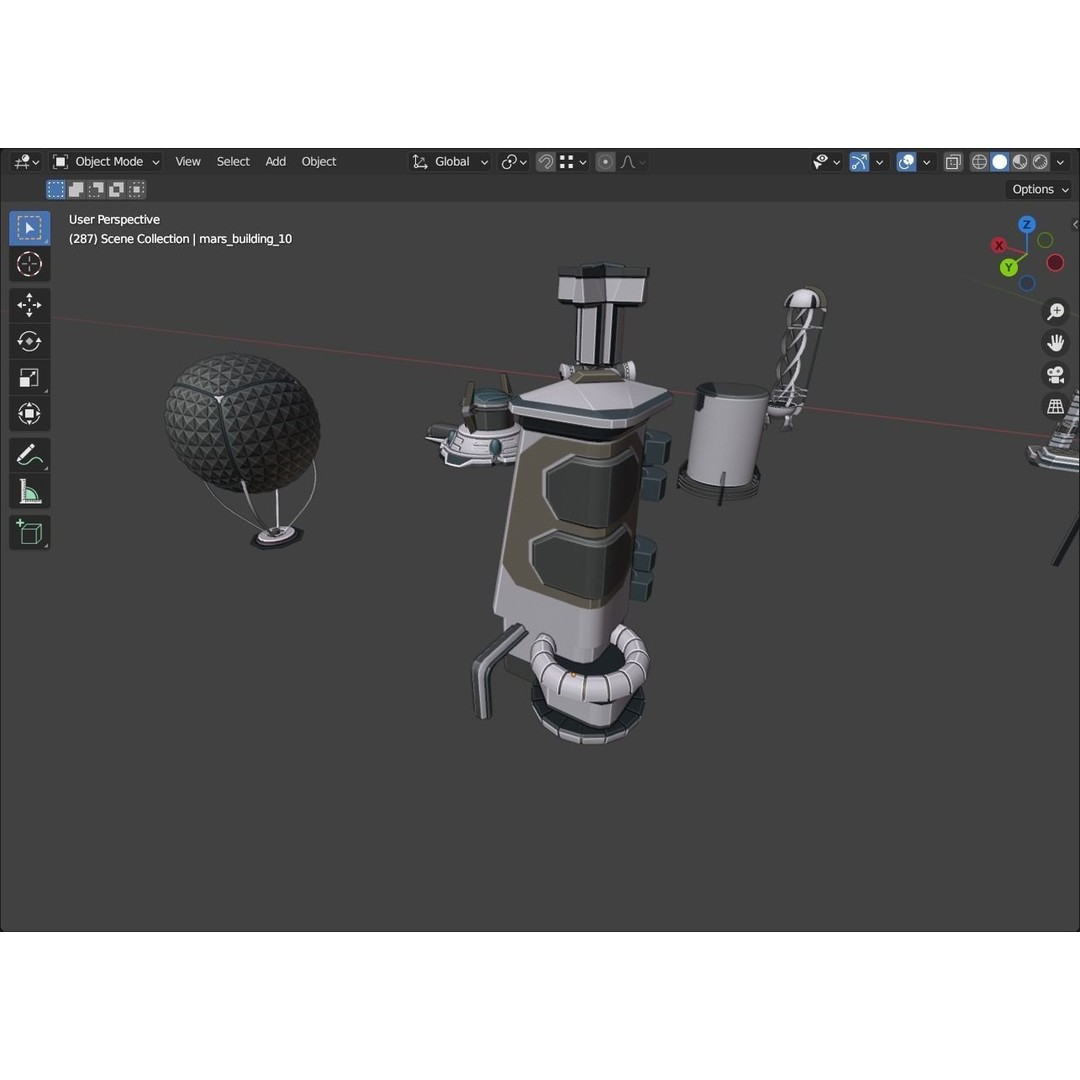The image size is (1080, 1080).
Task: Select the Tweak/Box Select tool
Action: tap(29, 228)
